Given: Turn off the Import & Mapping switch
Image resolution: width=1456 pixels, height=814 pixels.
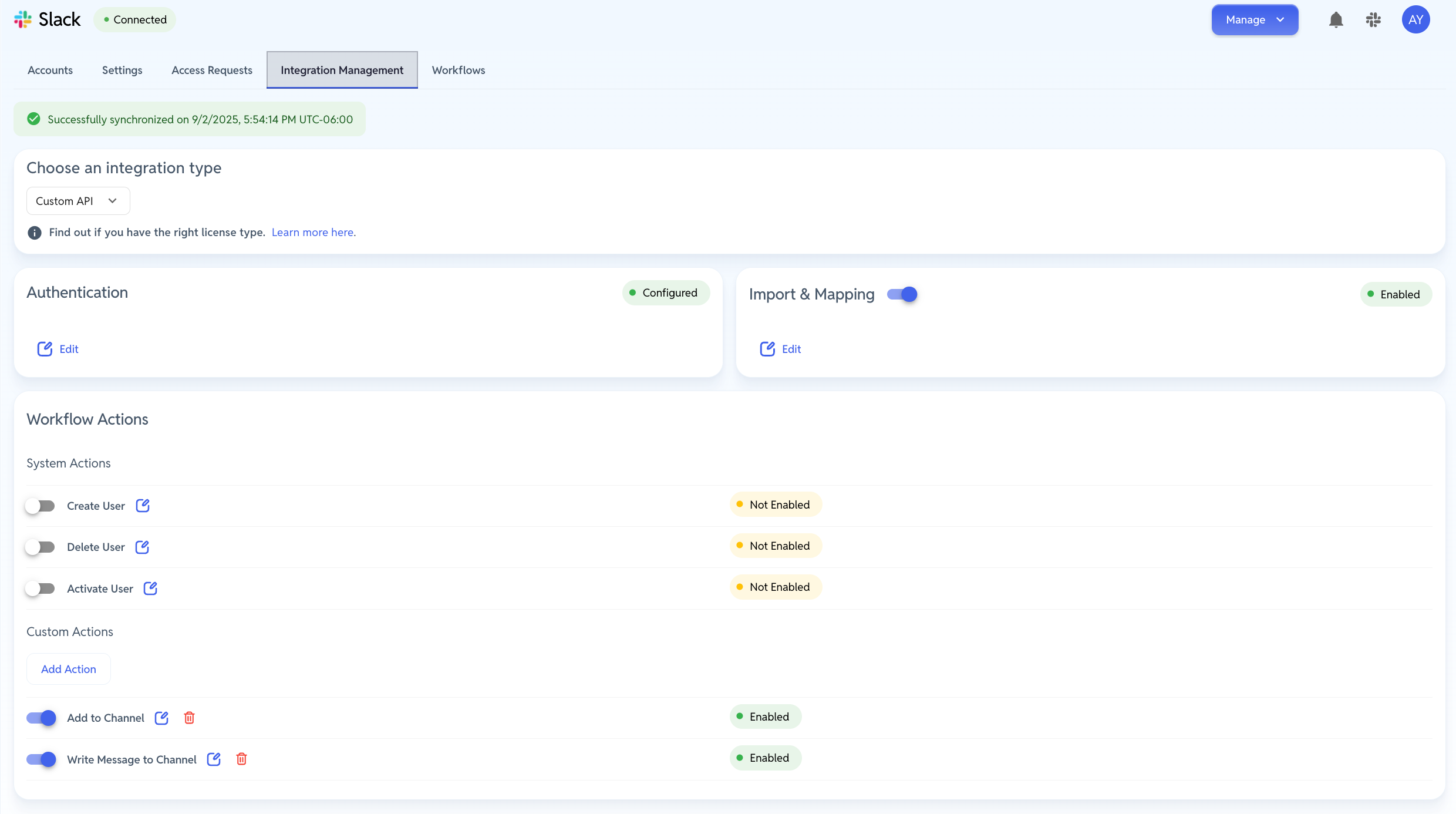Looking at the screenshot, I should [902, 294].
